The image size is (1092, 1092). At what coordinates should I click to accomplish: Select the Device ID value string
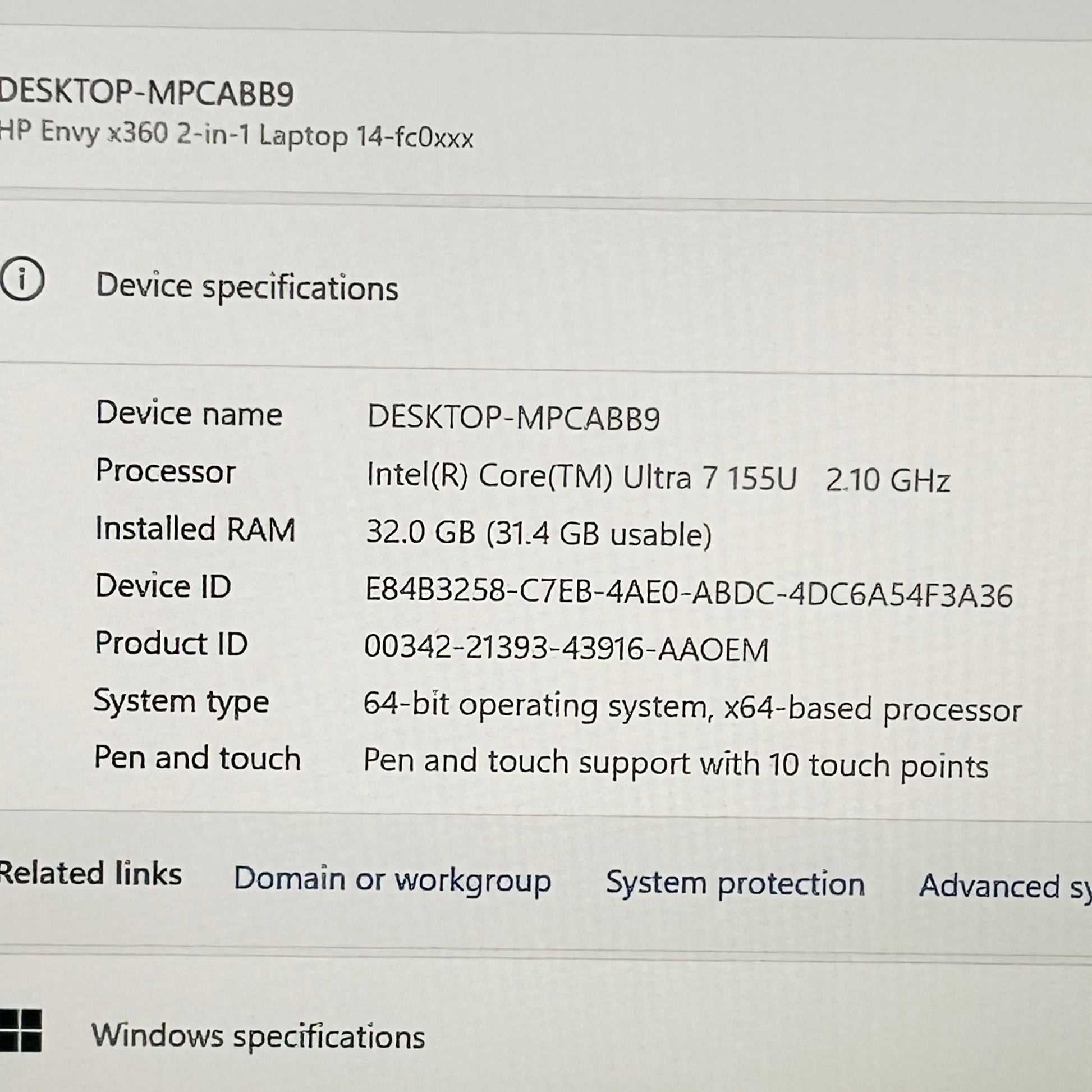689,594
